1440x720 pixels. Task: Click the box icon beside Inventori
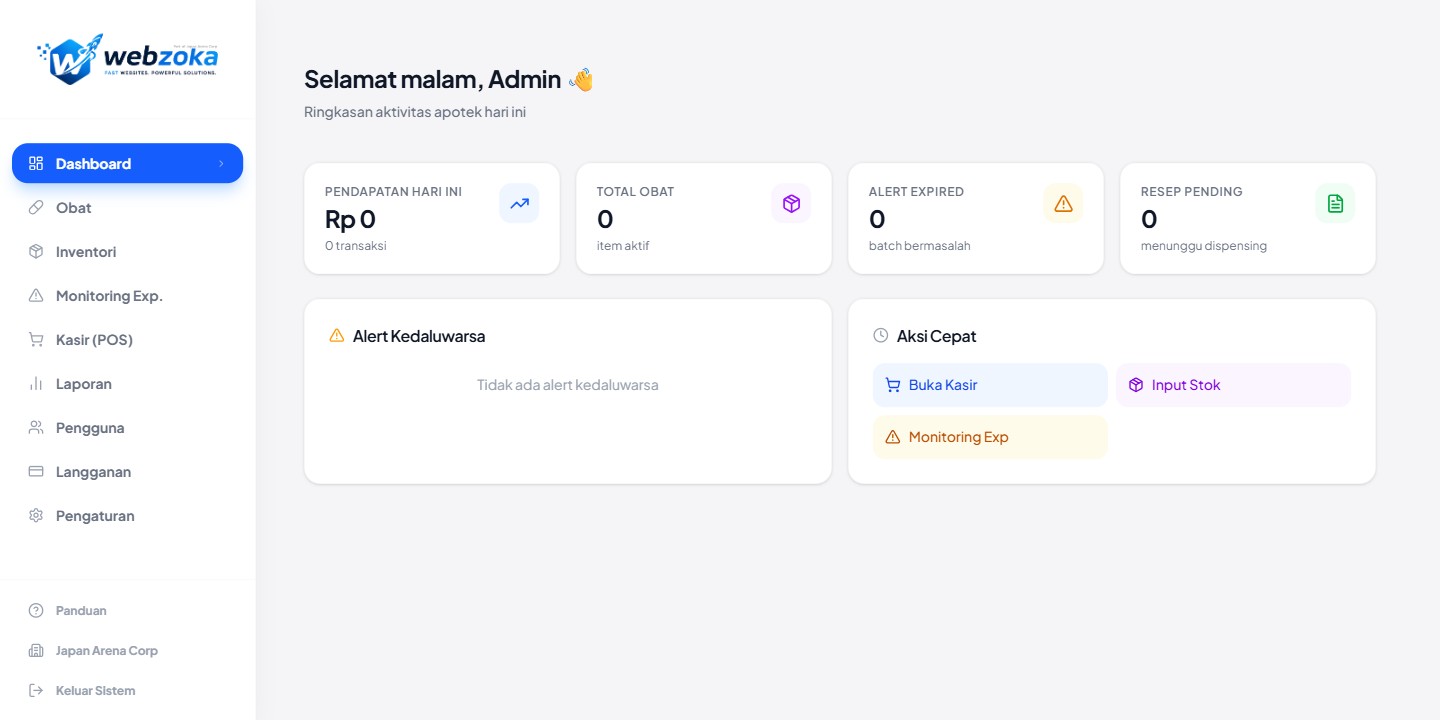(x=36, y=251)
